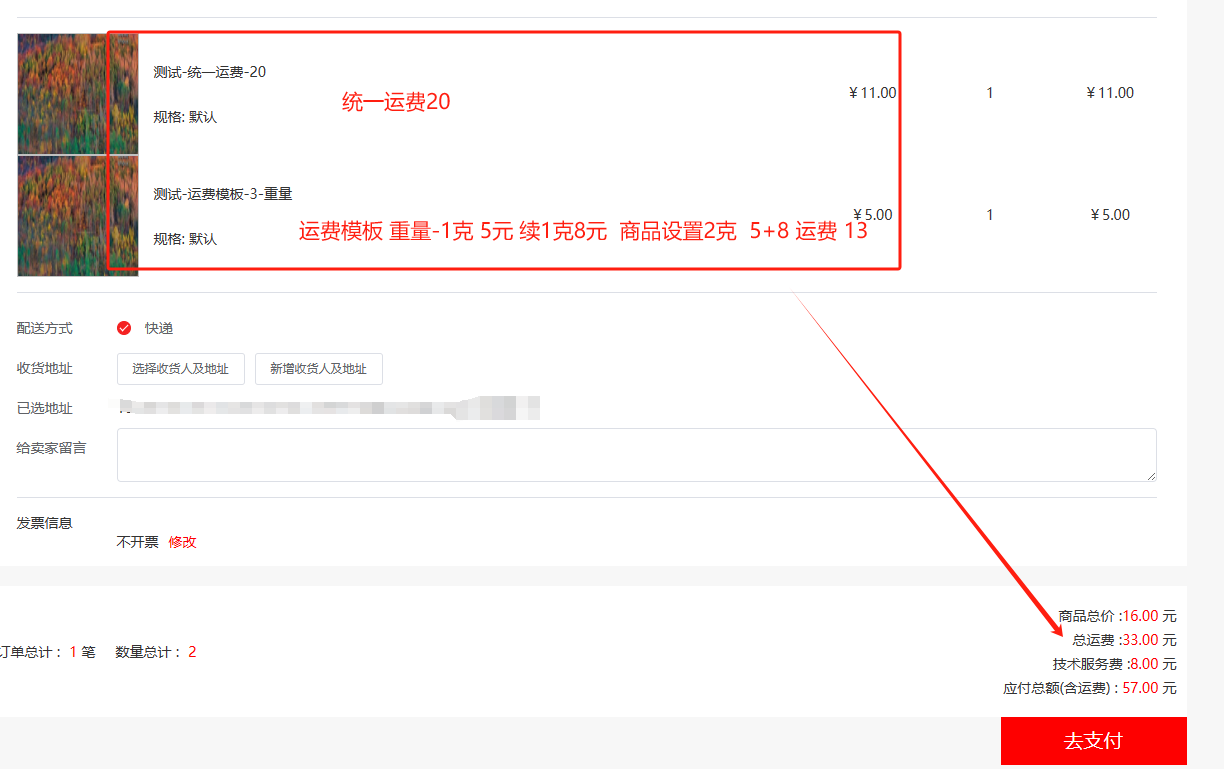
Task: Click the 选择收货人及地址 button
Action: click(181, 369)
